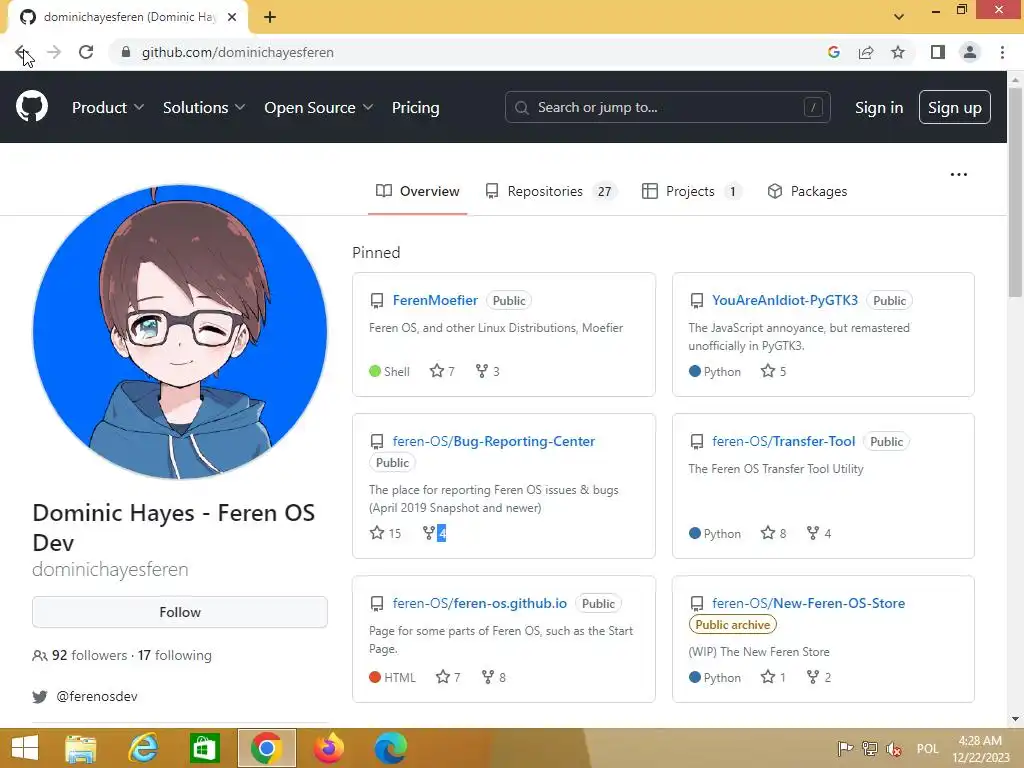Expand the Open Source menu

click(319, 107)
